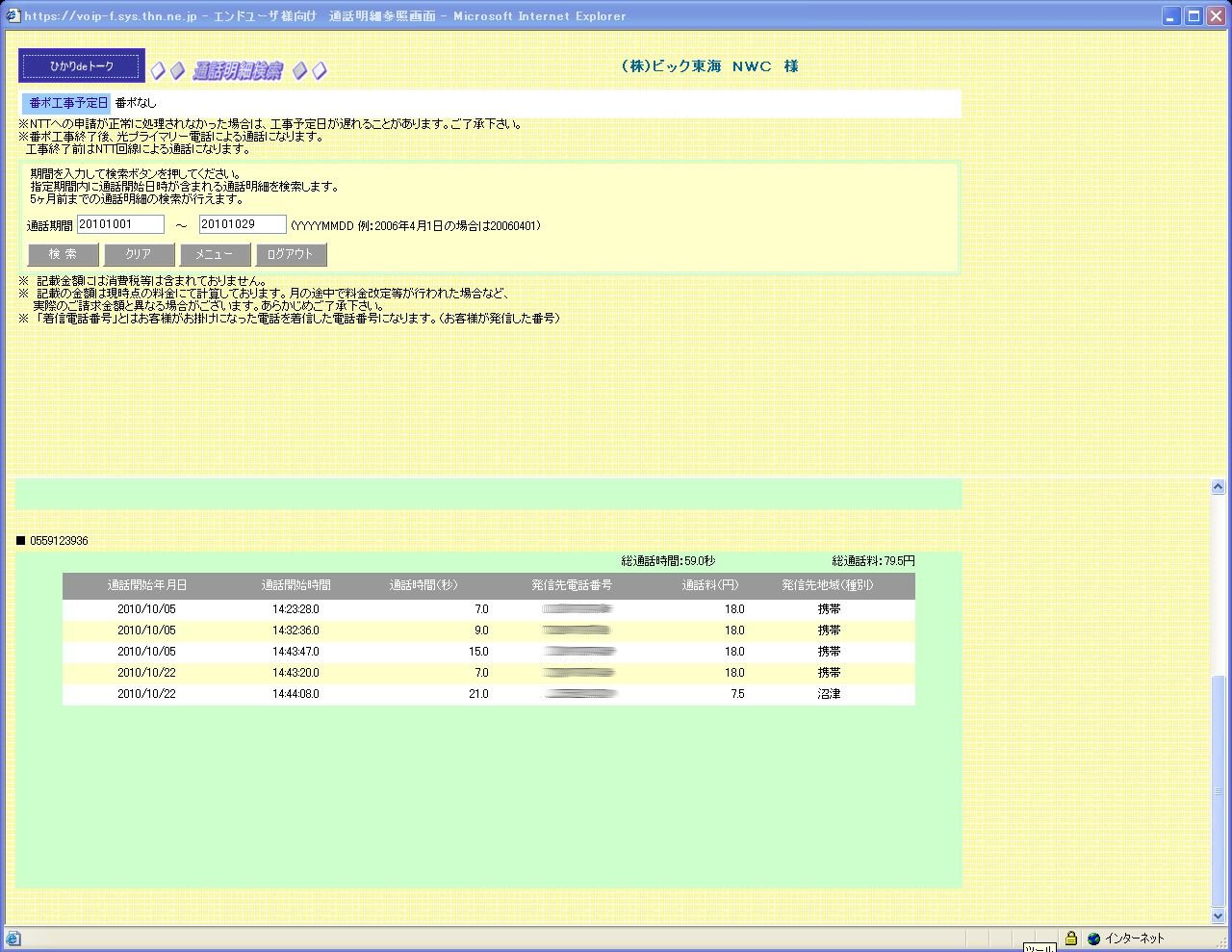This screenshot has height=952, width=1232.
Task: Click the status bar page icon at left
Action: 13,939
